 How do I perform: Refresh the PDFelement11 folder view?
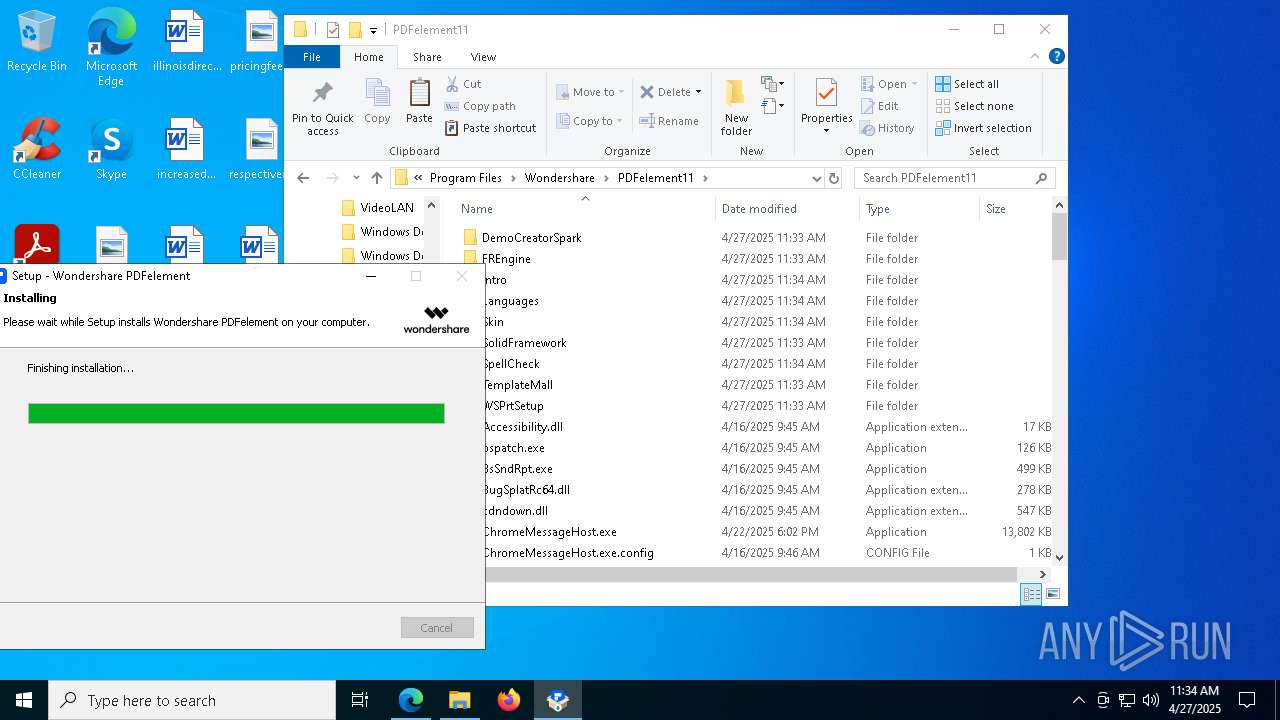coord(834,178)
